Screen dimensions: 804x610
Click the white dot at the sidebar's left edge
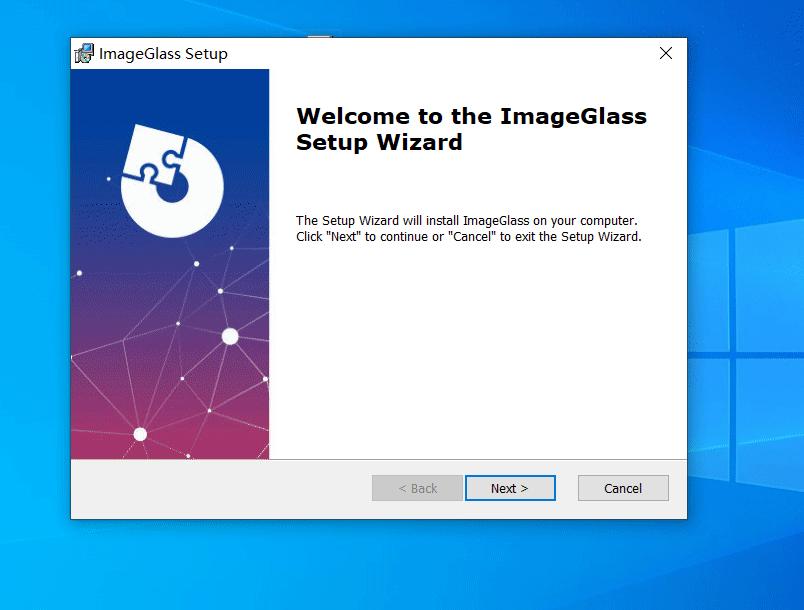tap(78, 272)
